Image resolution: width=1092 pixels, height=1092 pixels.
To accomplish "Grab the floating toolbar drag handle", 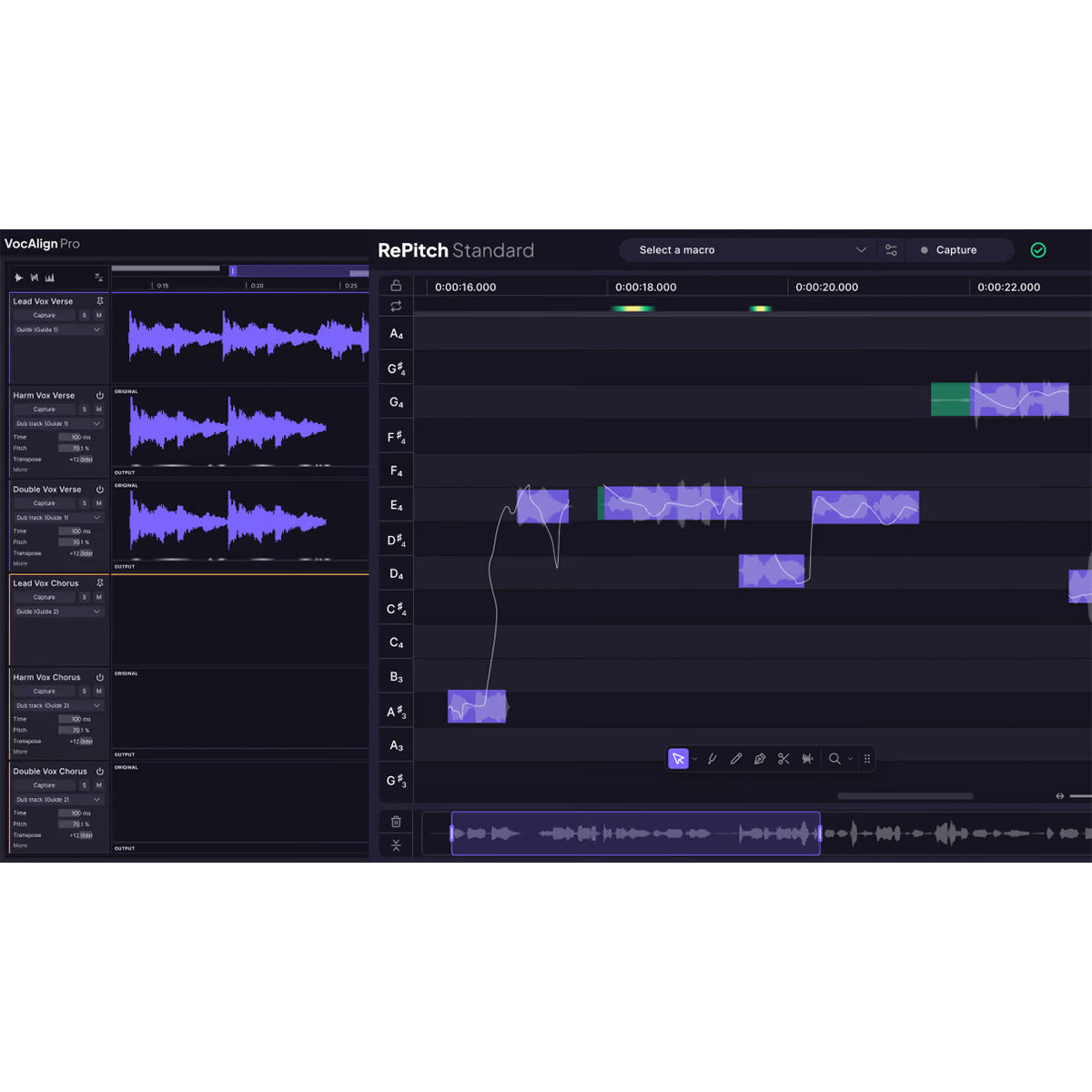I will tap(867, 759).
